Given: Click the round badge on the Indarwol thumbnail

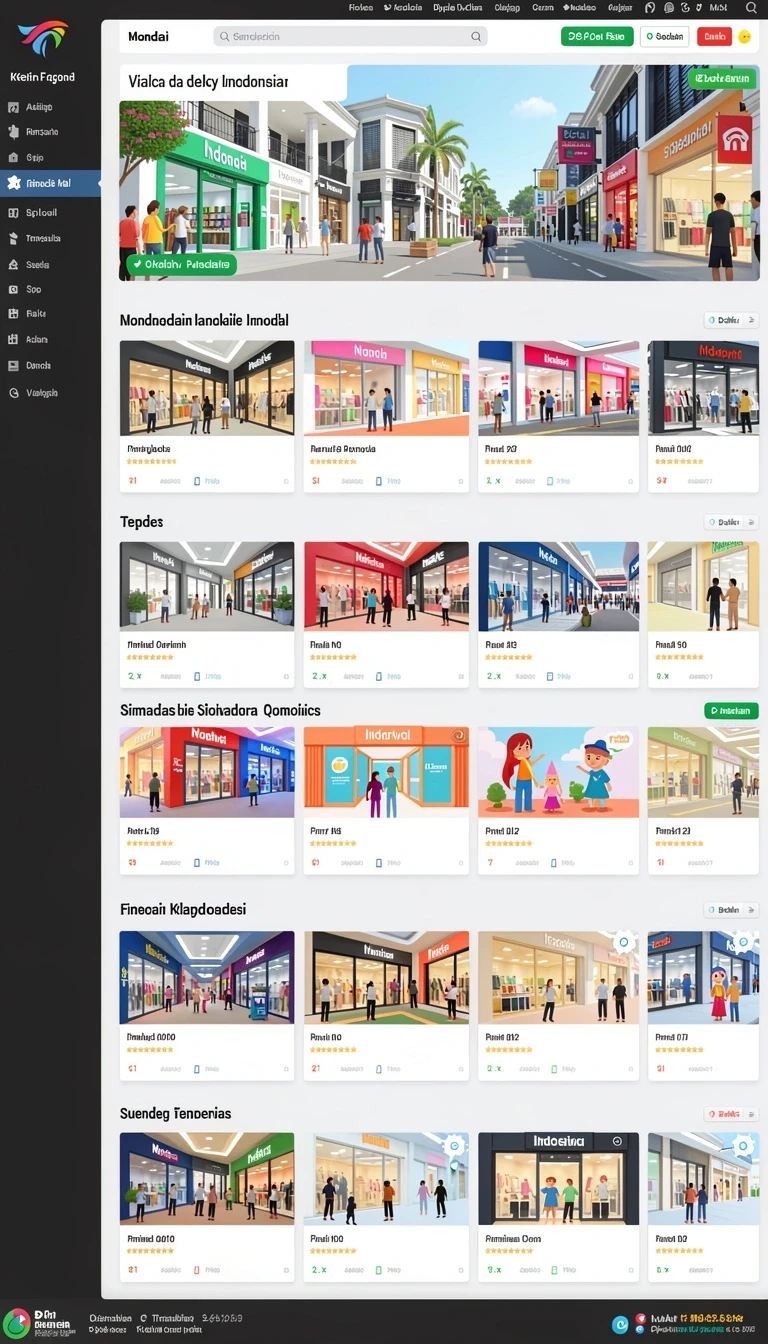Looking at the screenshot, I should 459,736.
